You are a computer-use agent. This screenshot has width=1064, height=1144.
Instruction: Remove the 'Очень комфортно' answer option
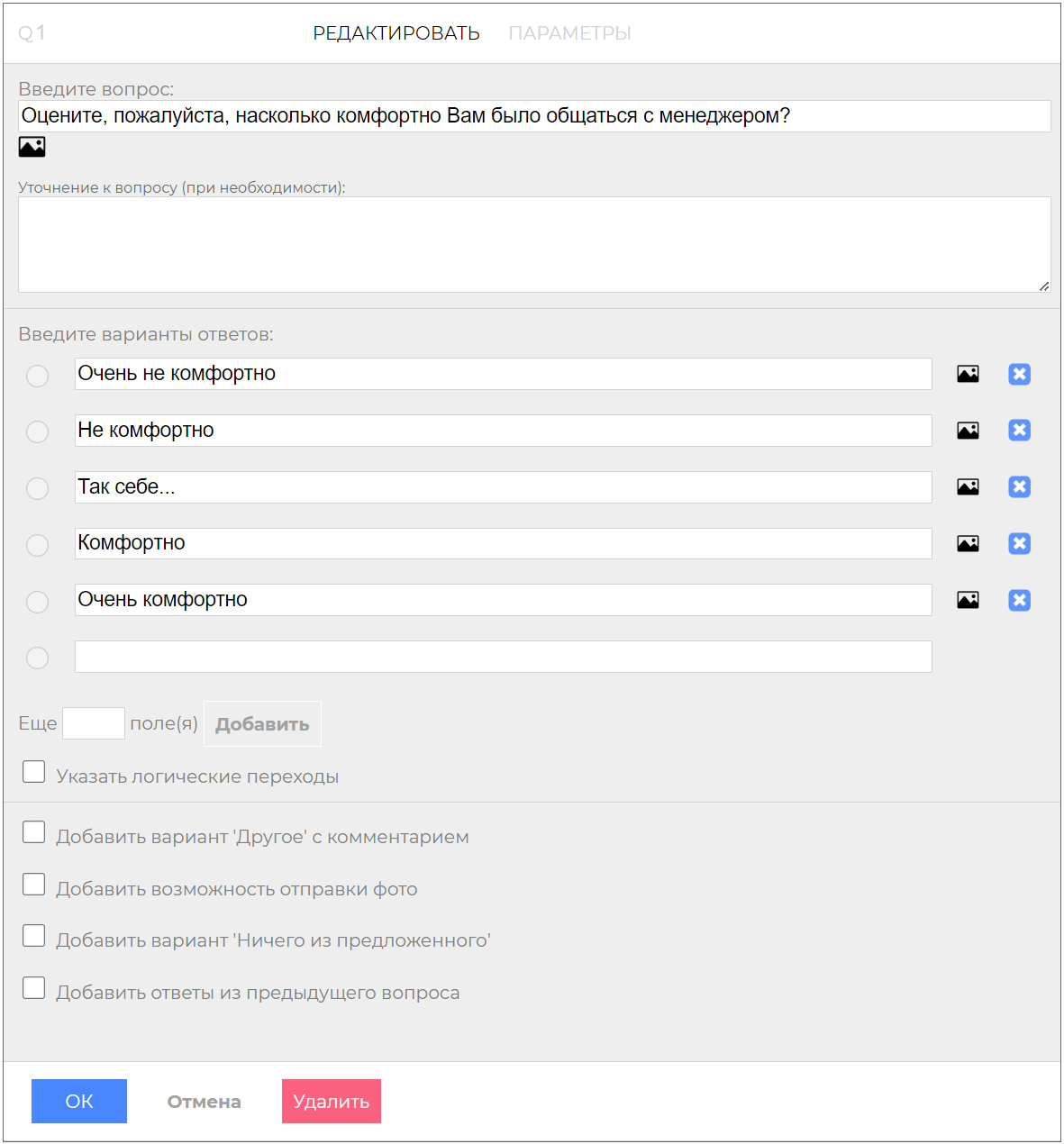click(x=1019, y=600)
